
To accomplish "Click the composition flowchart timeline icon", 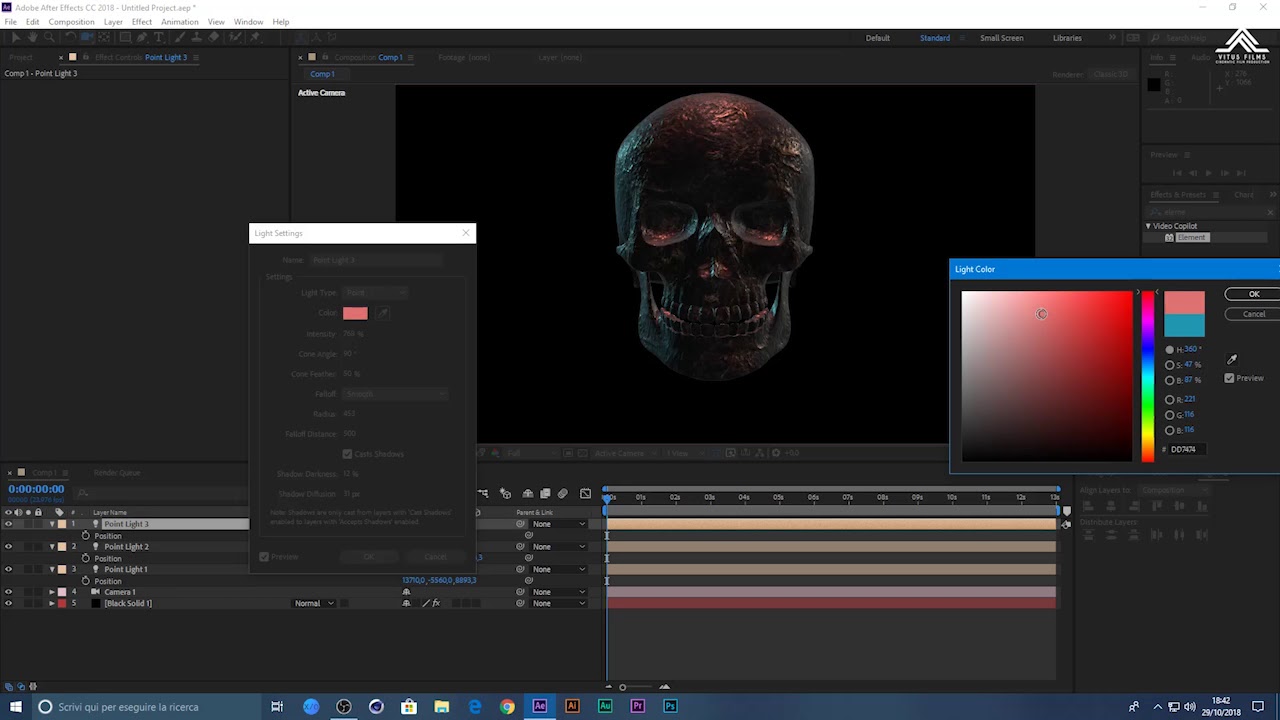I will coord(483,493).
